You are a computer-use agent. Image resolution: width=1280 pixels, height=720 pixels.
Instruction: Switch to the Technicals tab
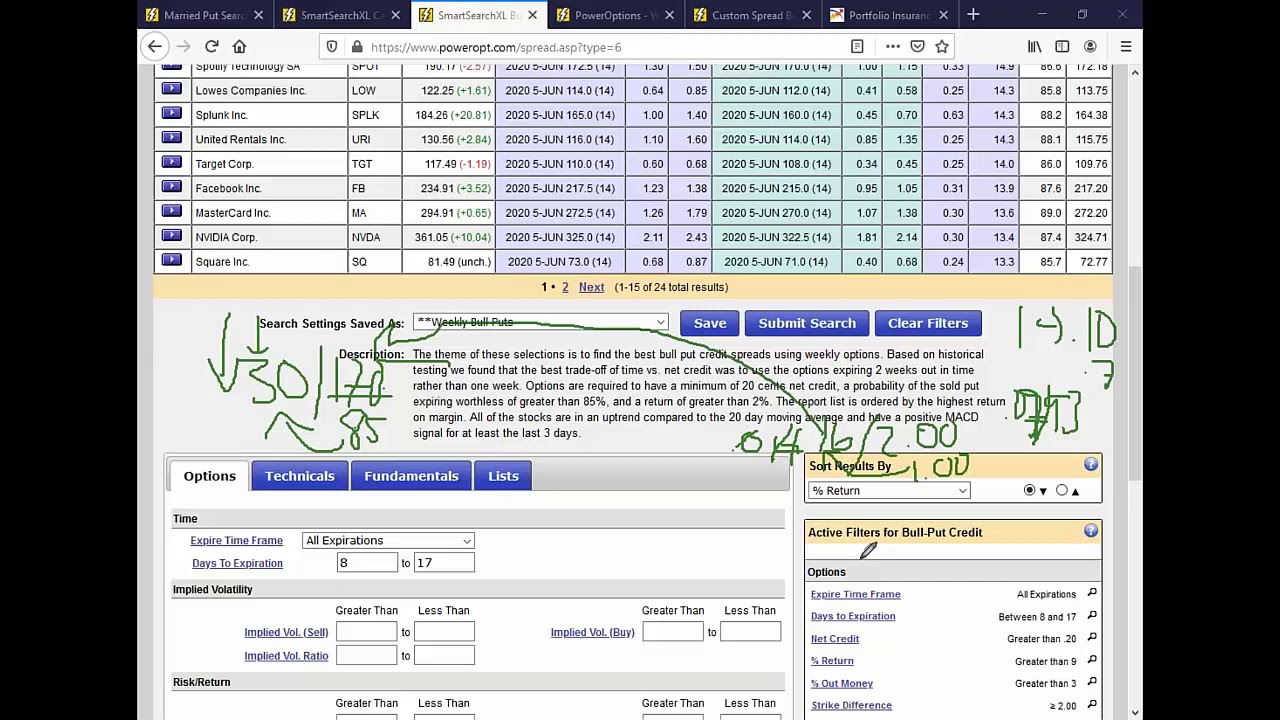click(300, 476)
